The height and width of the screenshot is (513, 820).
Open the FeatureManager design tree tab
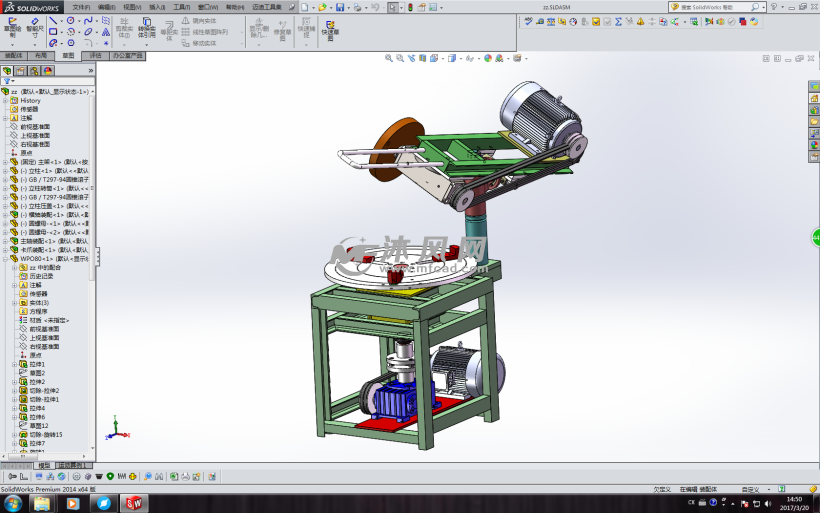[7, 71]
